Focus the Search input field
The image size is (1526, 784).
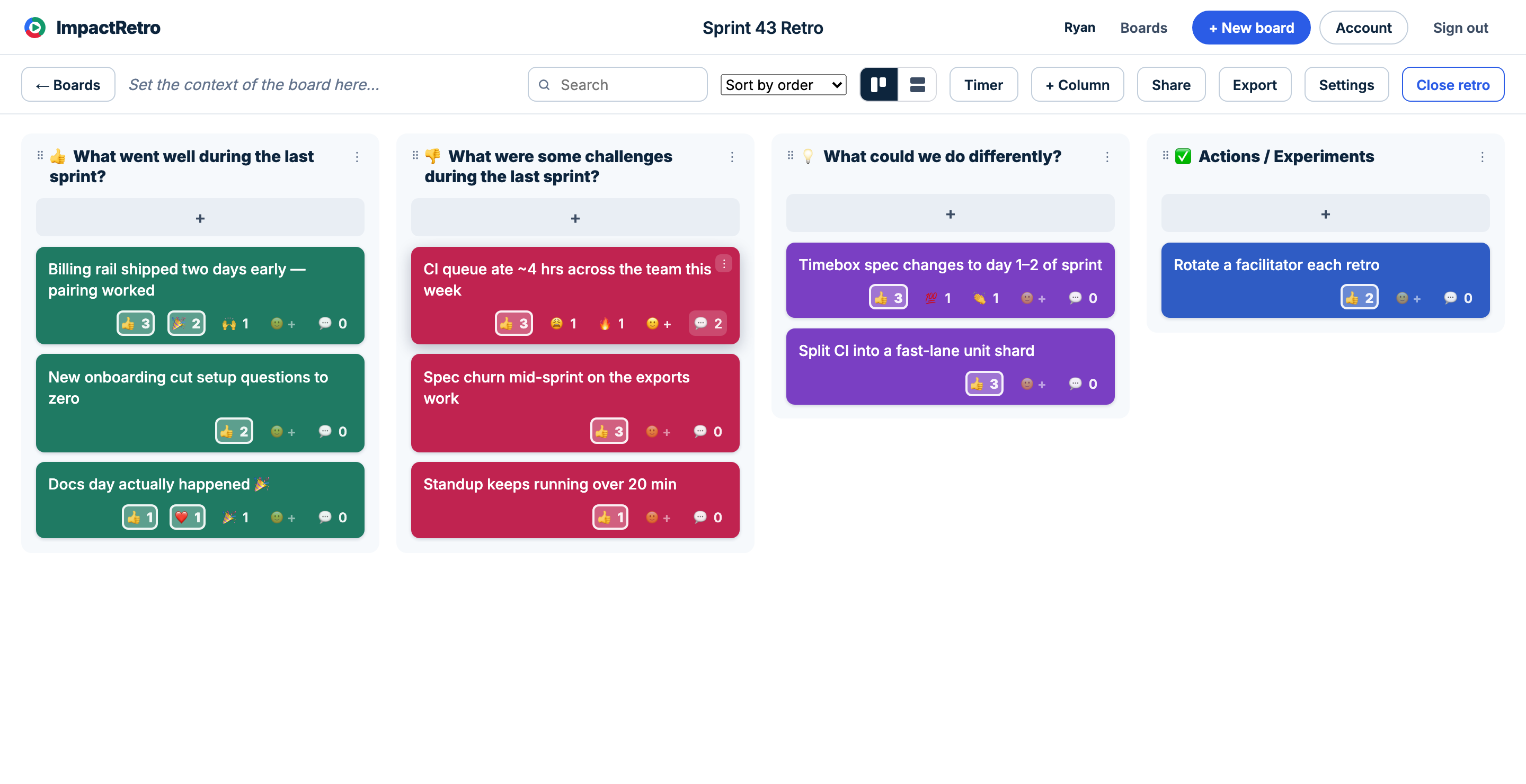tap(617, 85)
